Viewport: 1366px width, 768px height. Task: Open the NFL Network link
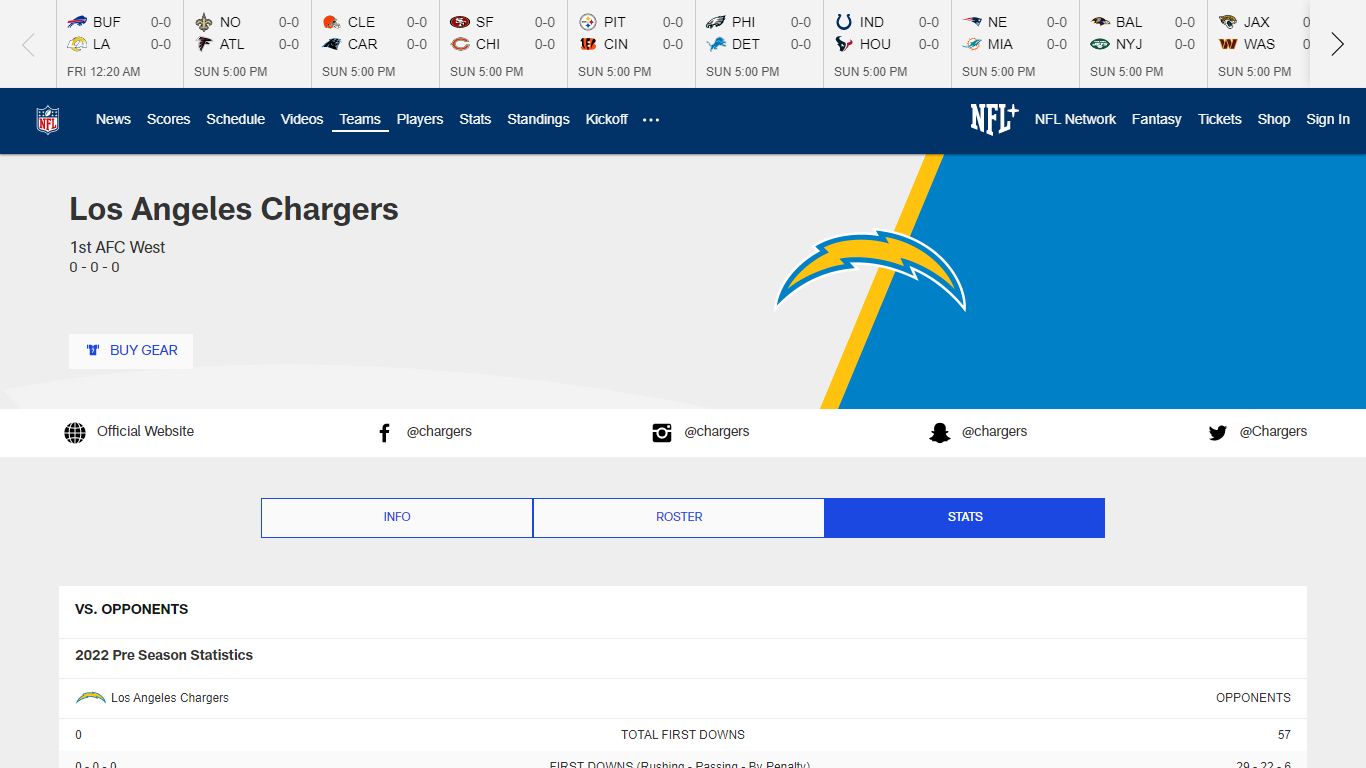pyautogui.click(x=1075, y=119)
